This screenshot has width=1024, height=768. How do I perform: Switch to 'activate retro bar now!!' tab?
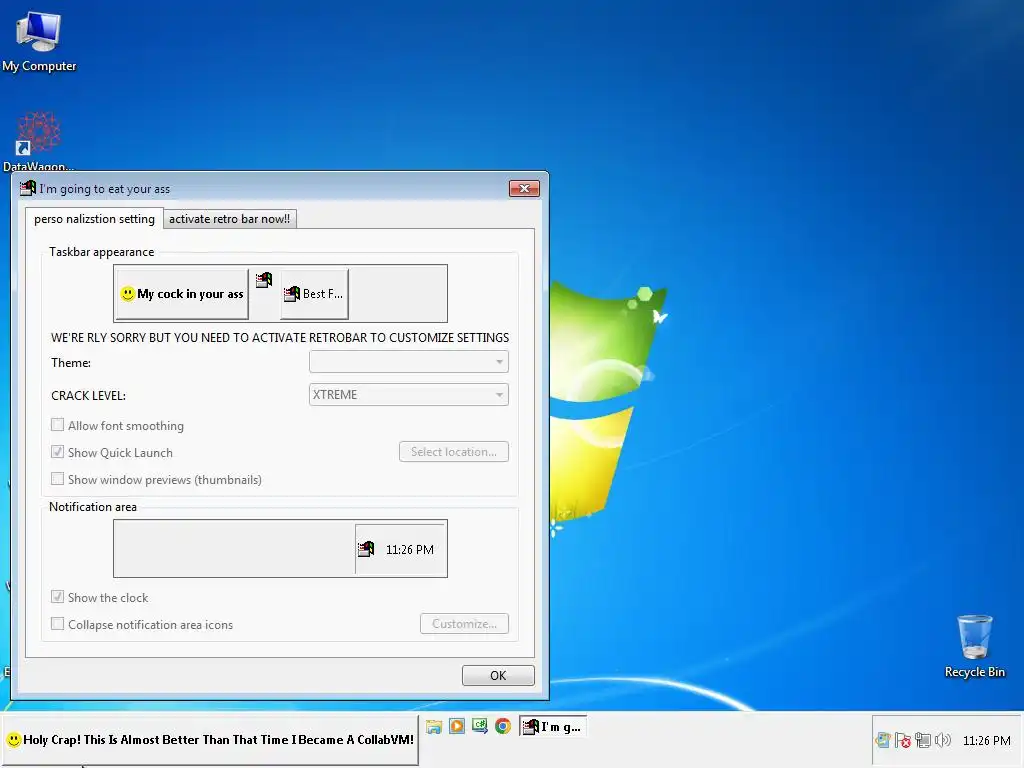pyautogui.click(x=230, y=219)
